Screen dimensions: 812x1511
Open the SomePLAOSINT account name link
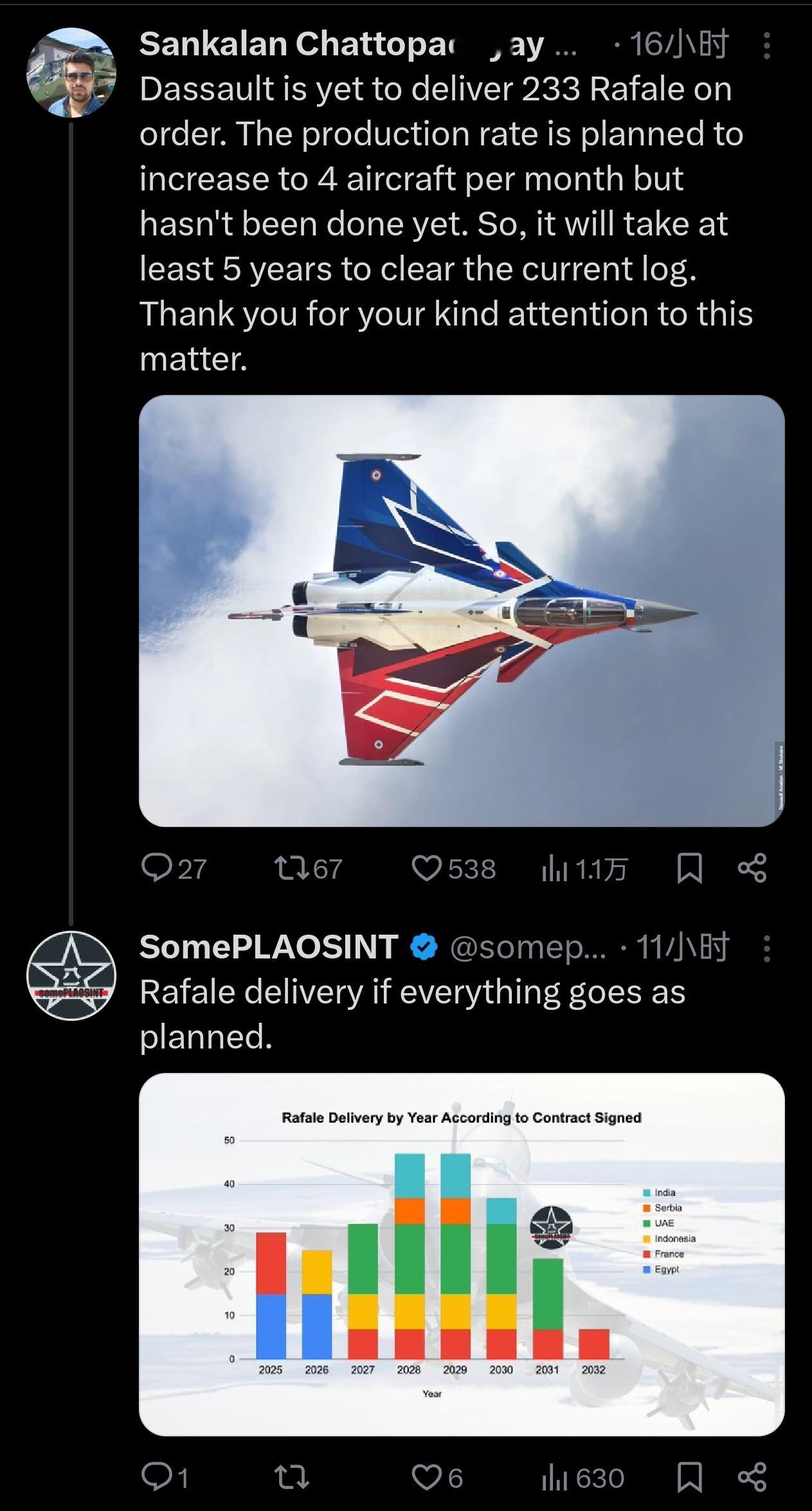pos(269,948)
